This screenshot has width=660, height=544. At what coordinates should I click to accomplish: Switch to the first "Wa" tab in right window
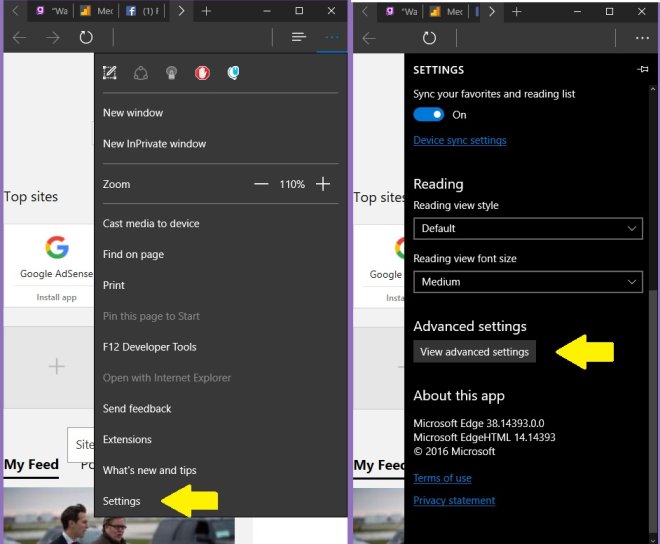[x=402, y=12]
